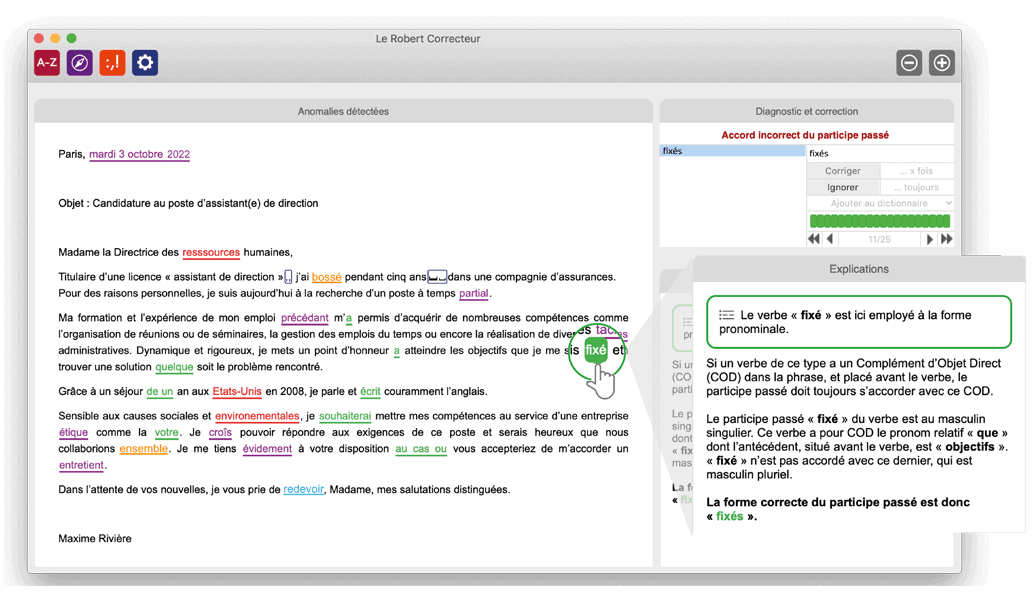Click the red word 'environementales'
Screen dimensions: 1032x592
257,416
